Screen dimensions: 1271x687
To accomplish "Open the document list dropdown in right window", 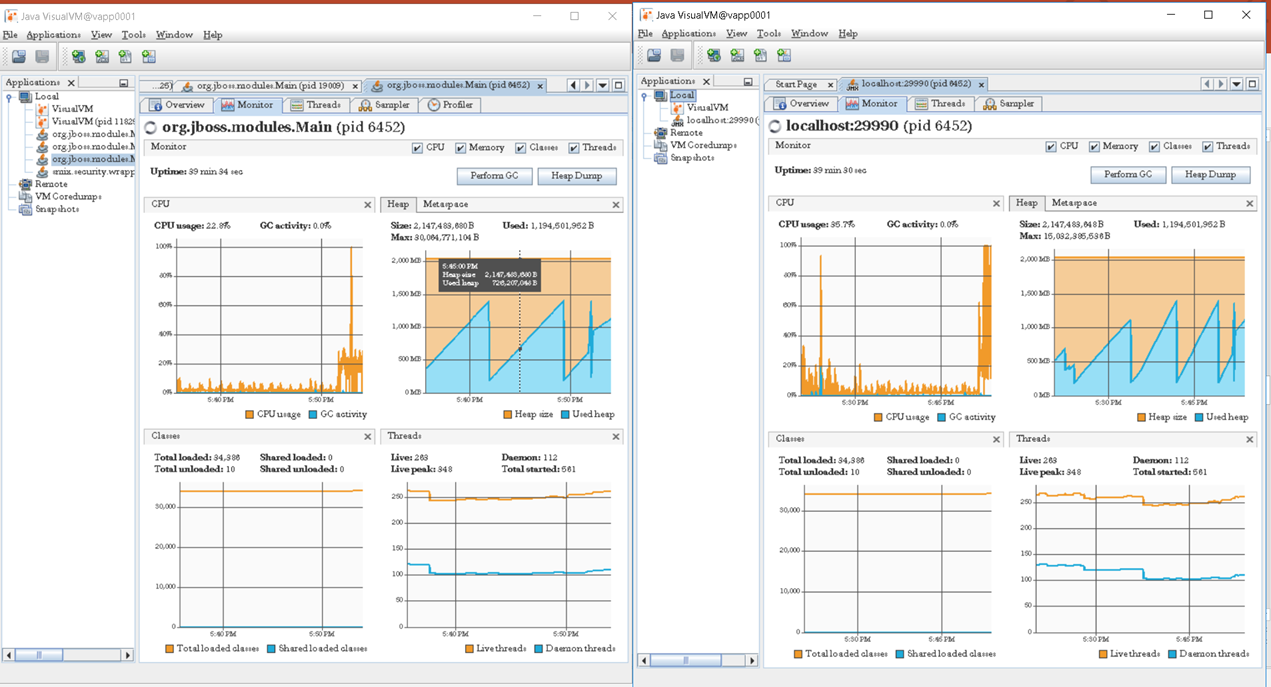I will click(1236, 84).
